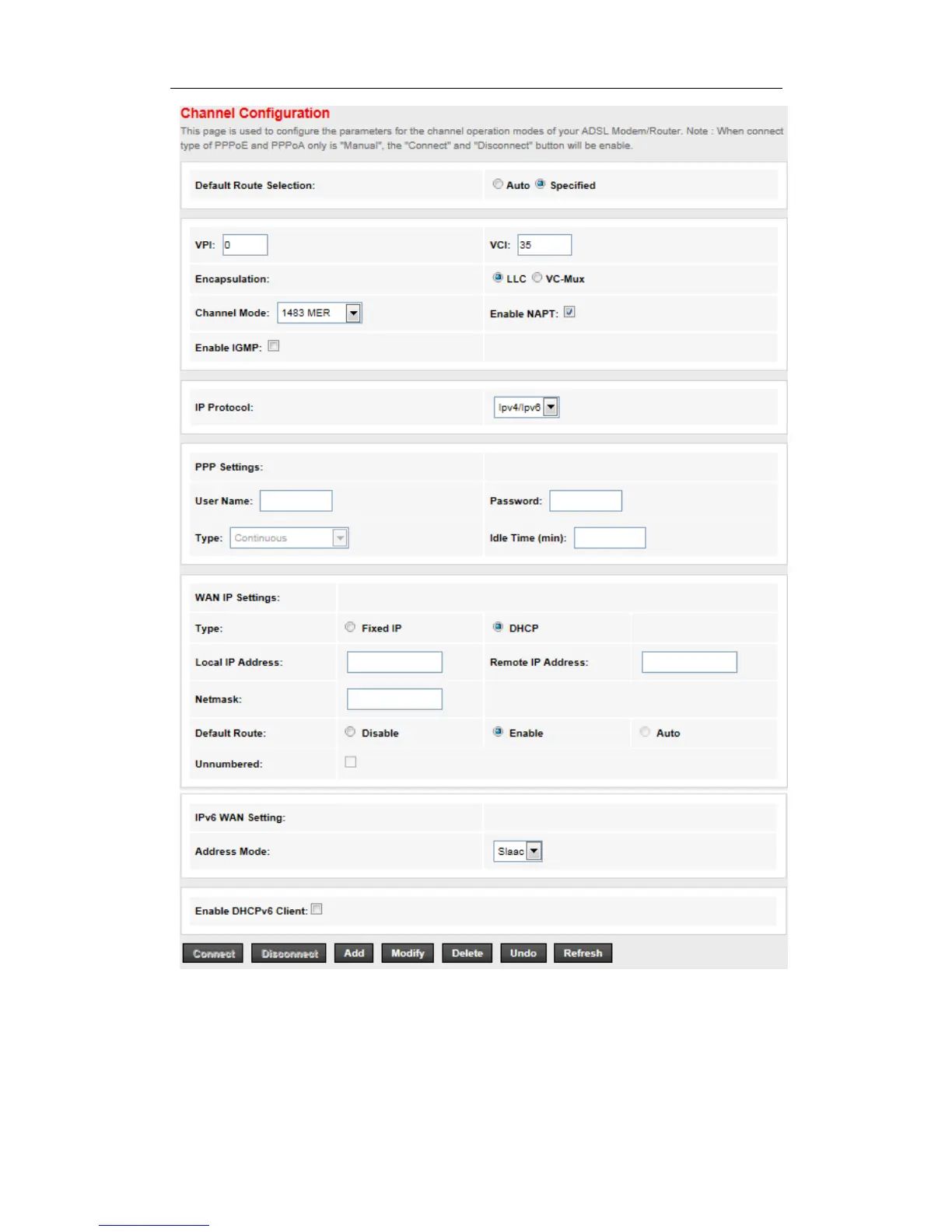Click the Disconnect button
Screen dimensions: 952x1232
[289, 954]
